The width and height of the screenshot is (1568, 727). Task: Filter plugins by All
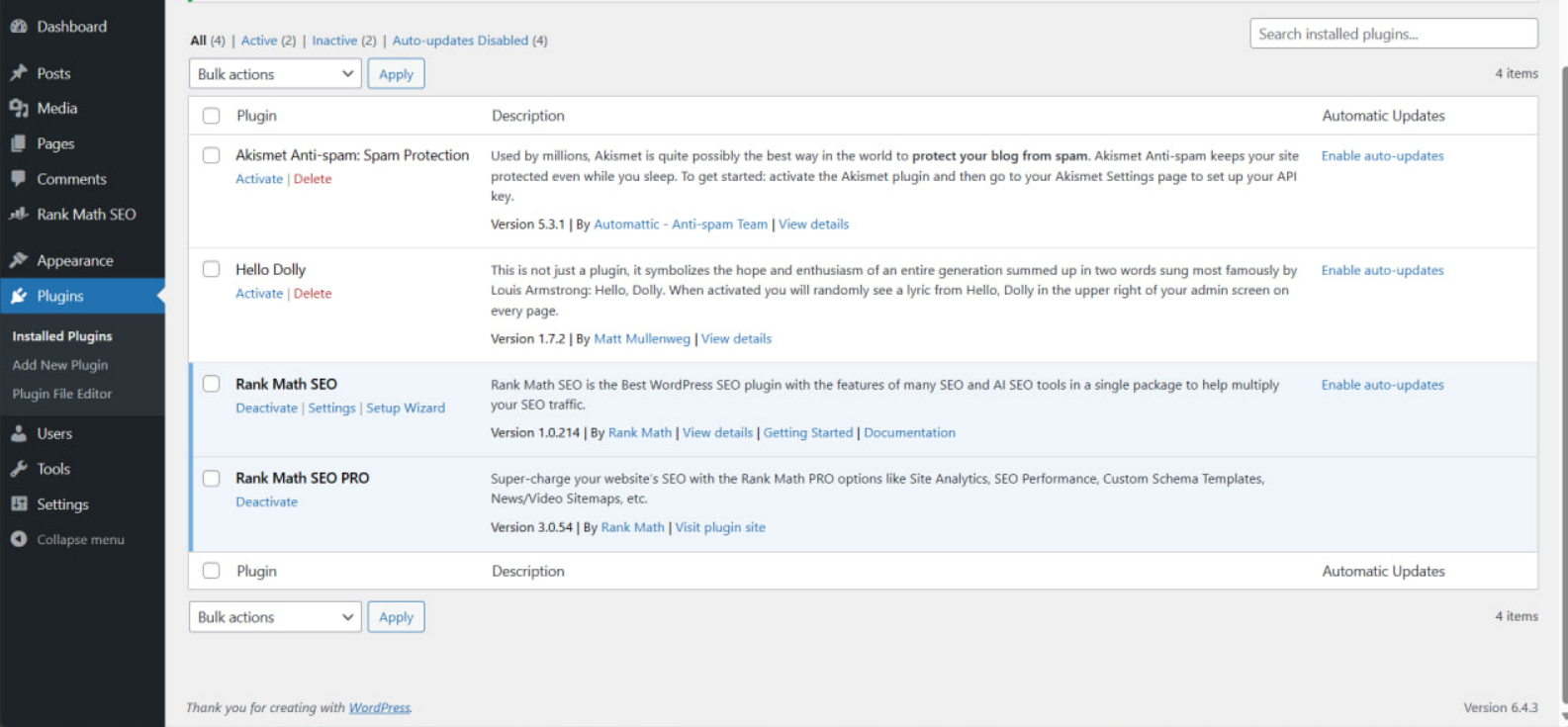tap(198, 41)
